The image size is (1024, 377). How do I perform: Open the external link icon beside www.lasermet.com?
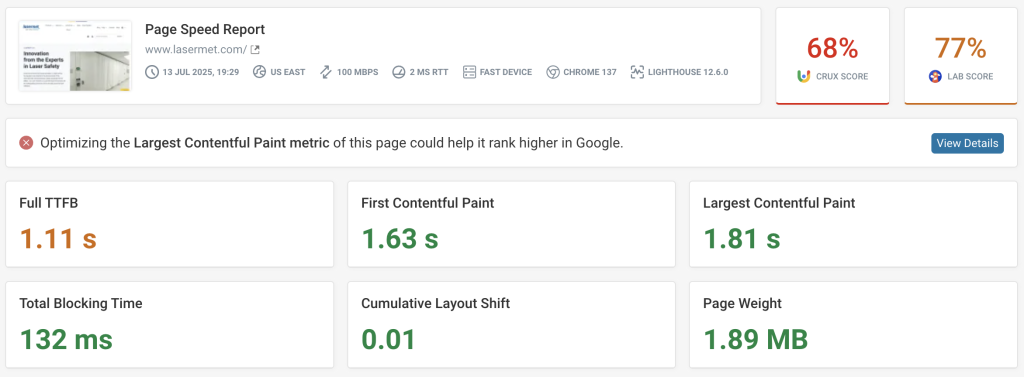point(255,50)
